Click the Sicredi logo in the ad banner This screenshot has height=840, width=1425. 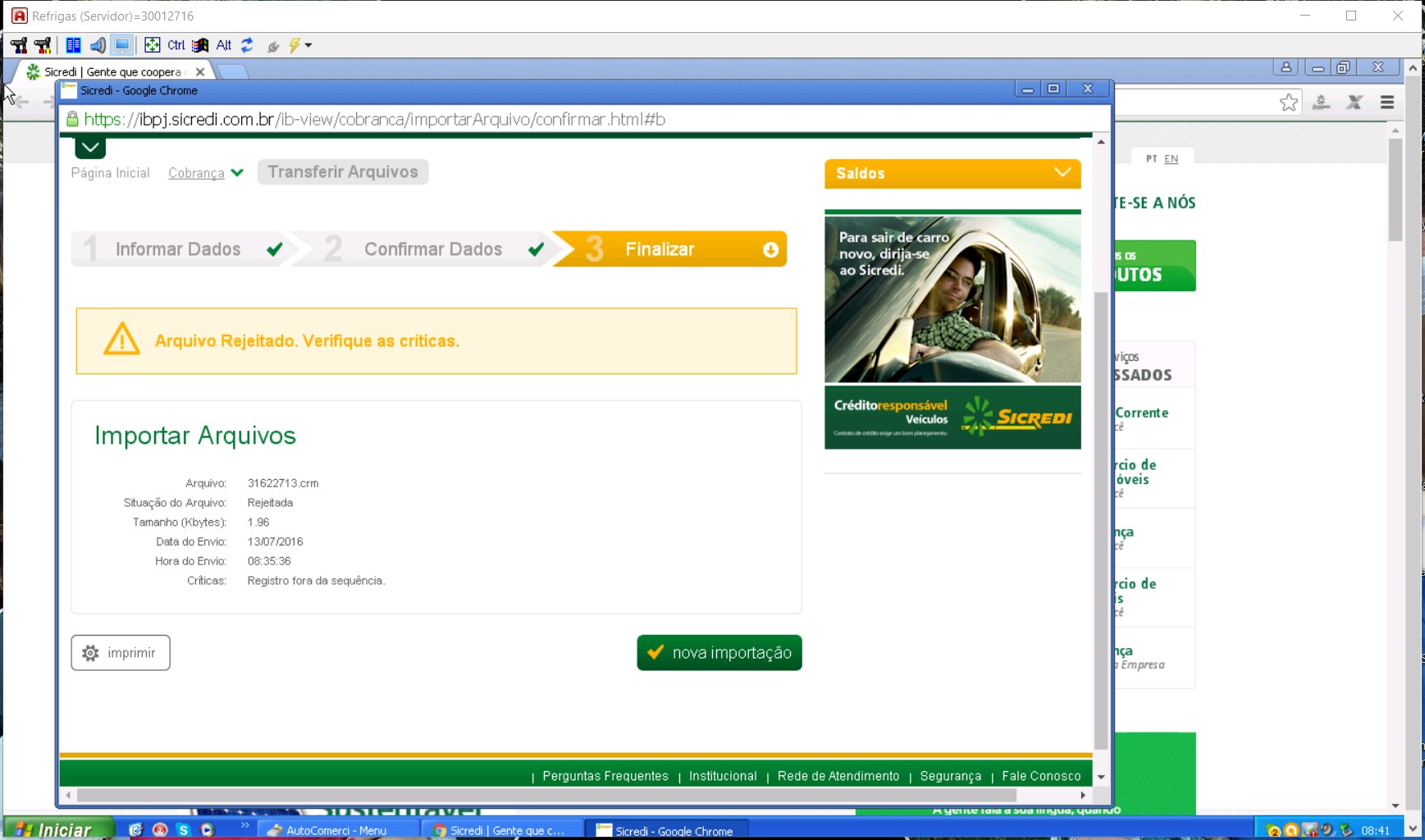(x=1017, y=416)
